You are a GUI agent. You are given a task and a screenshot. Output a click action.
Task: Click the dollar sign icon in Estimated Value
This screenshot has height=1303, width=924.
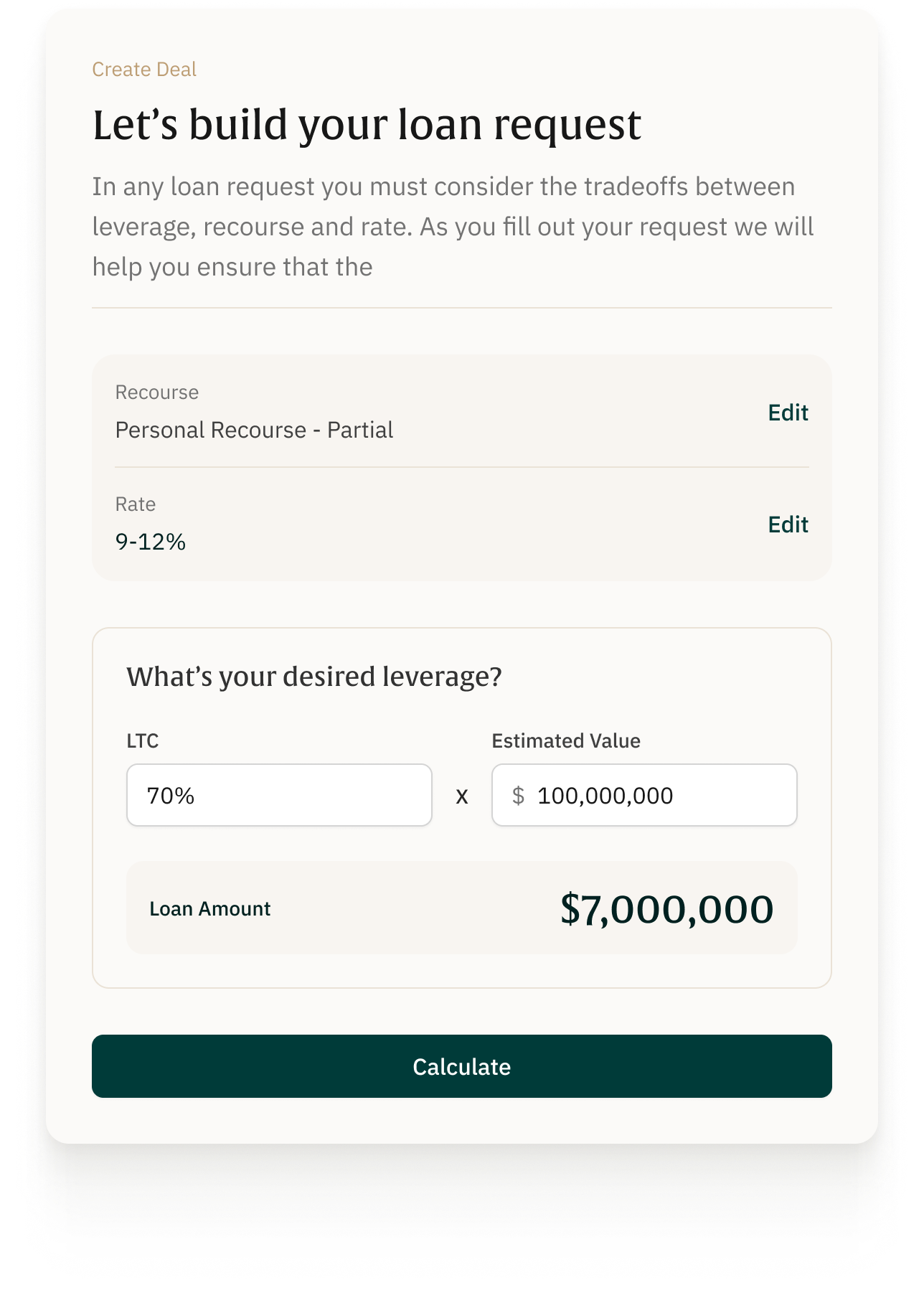518,796
